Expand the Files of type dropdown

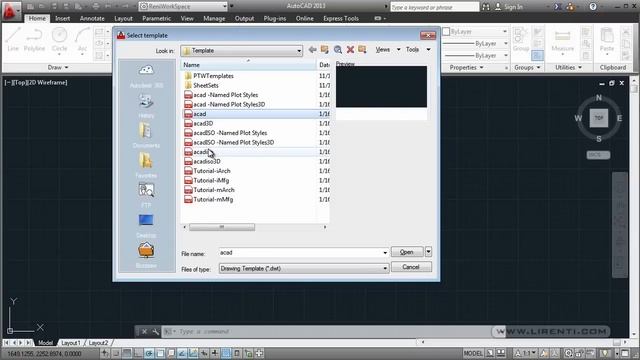(x=384, y=269)
